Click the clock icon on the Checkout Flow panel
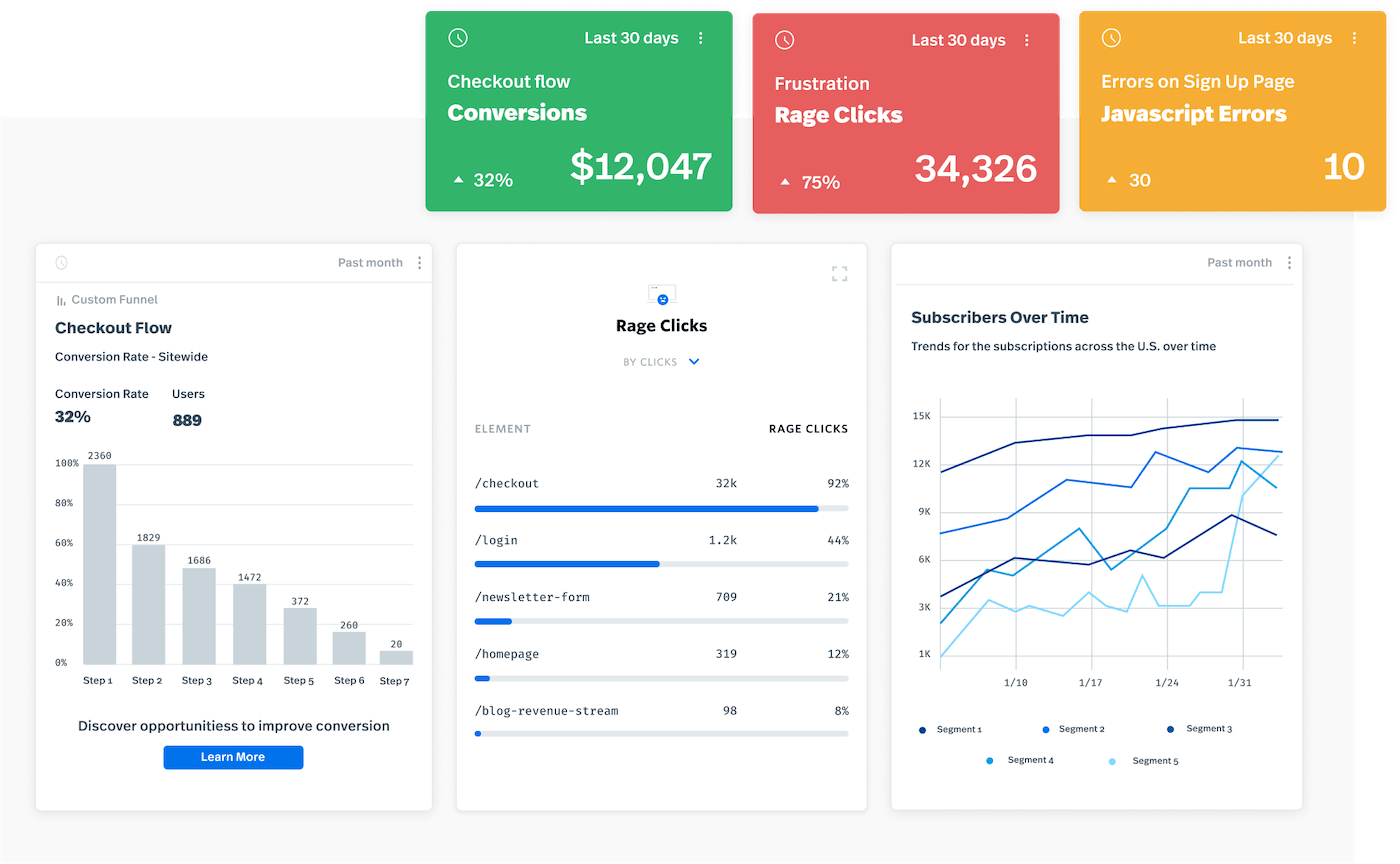The height and width of the screenshot is (864, 1400). pos(61,262)
